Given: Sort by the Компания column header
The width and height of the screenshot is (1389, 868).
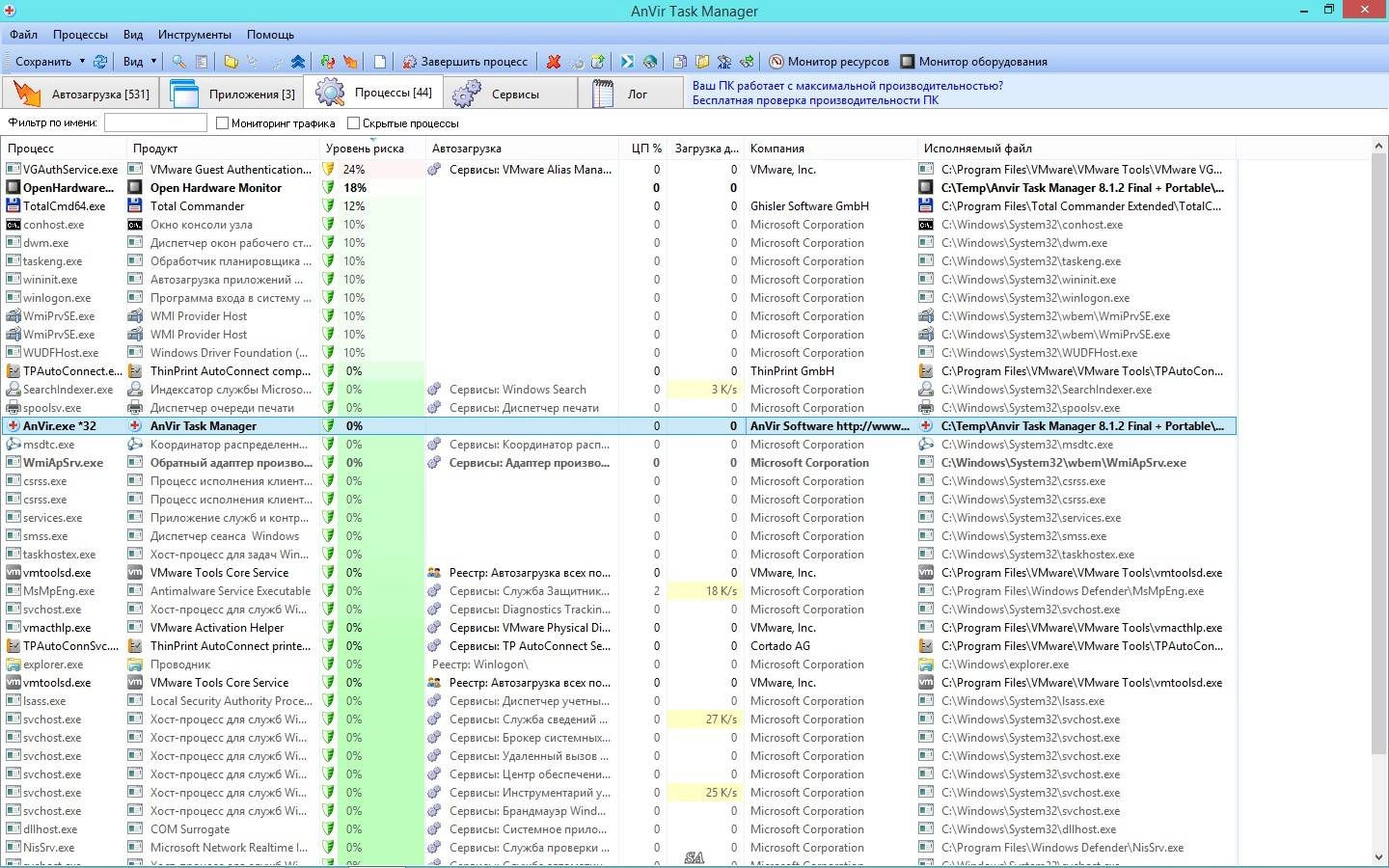Looking at the screenshot, I should pos(831,149).
